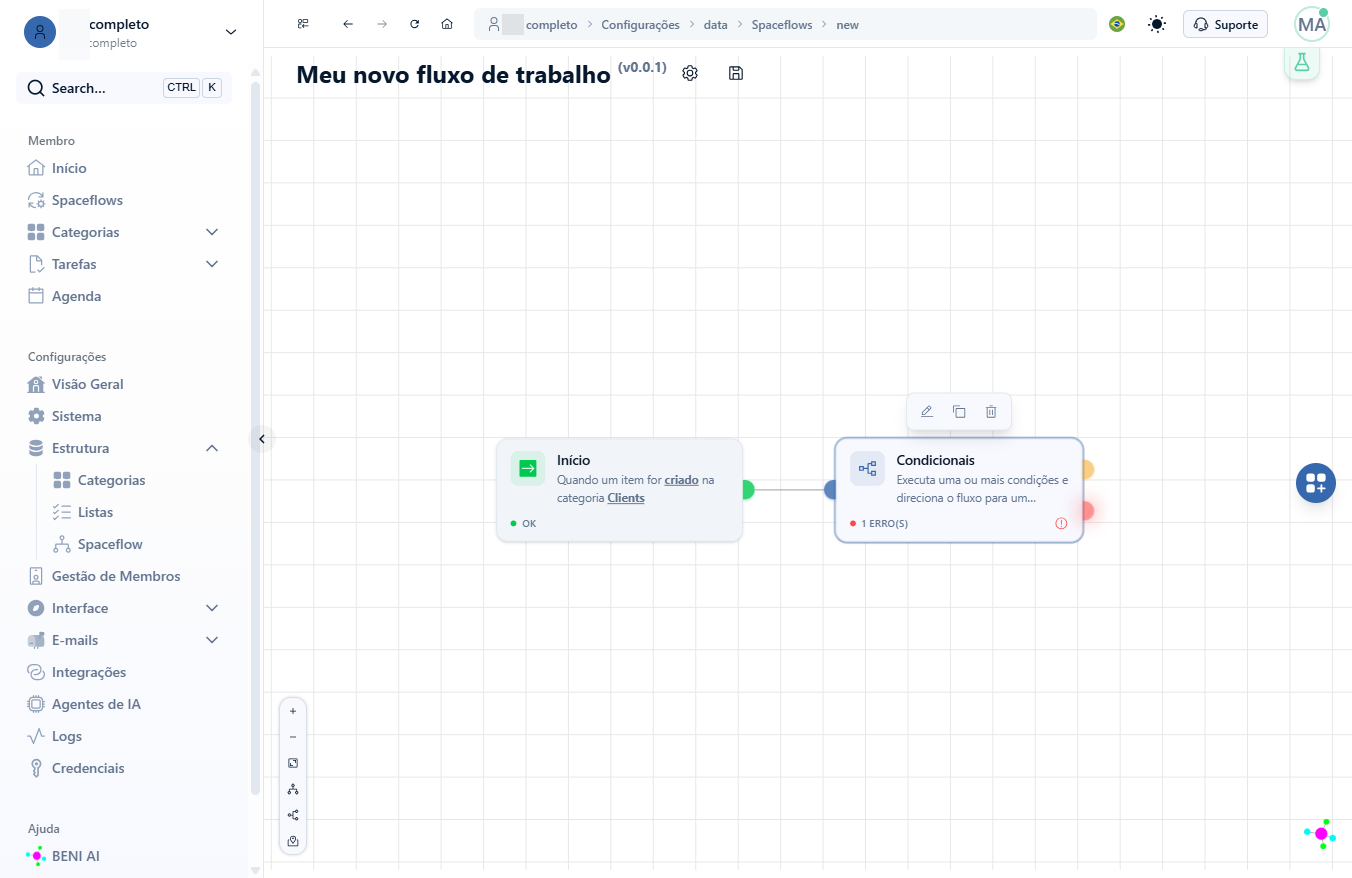Zoom in on the canvas
Screen dimensions: 1352x878
293,711
